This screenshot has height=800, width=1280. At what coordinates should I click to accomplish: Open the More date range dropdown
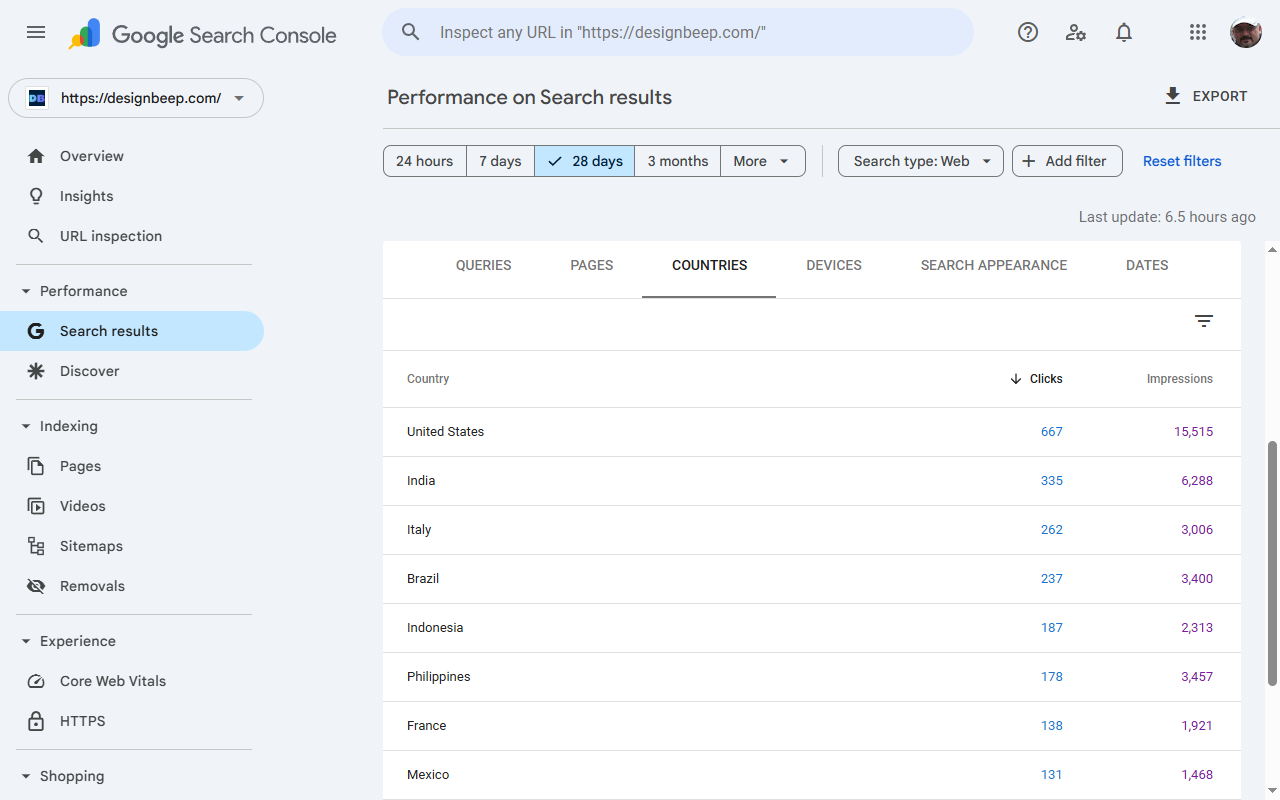762,161
